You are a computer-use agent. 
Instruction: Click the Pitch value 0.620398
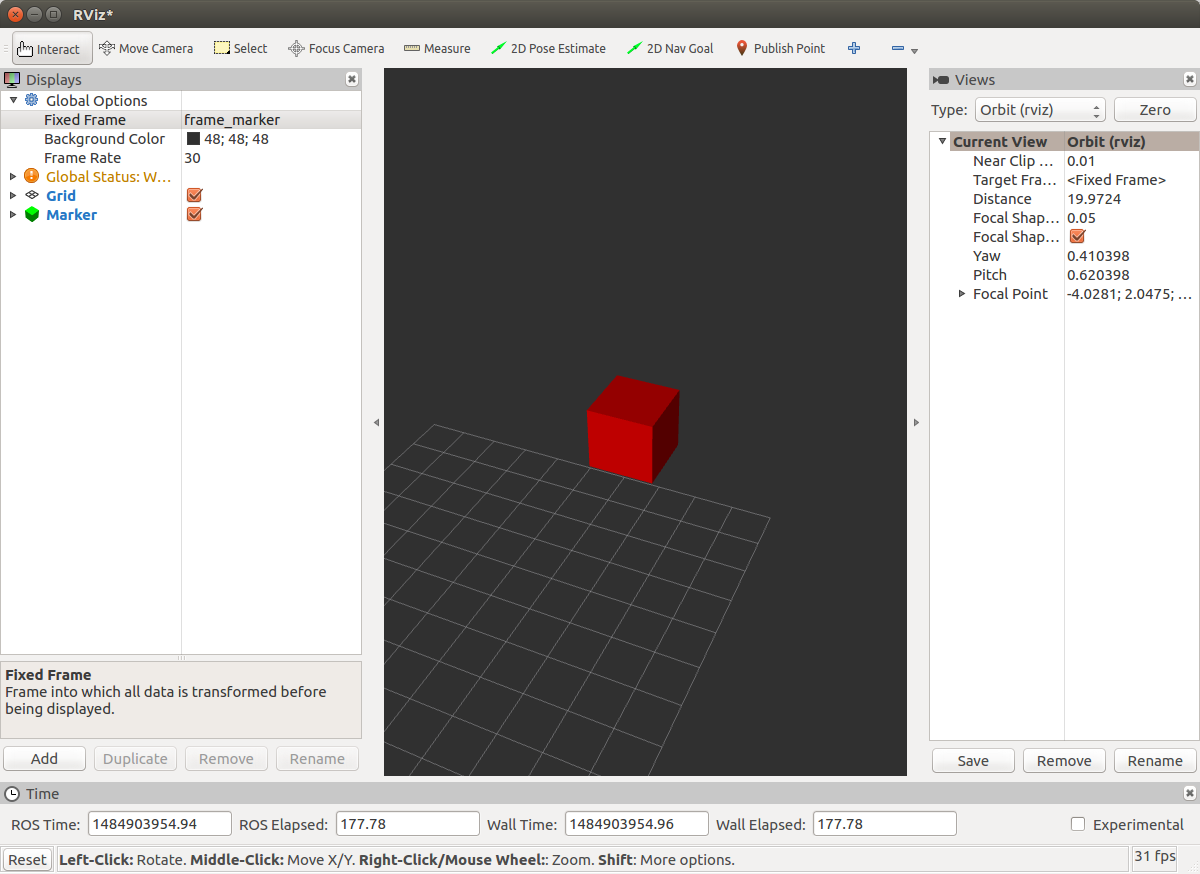click(1098, 275)
